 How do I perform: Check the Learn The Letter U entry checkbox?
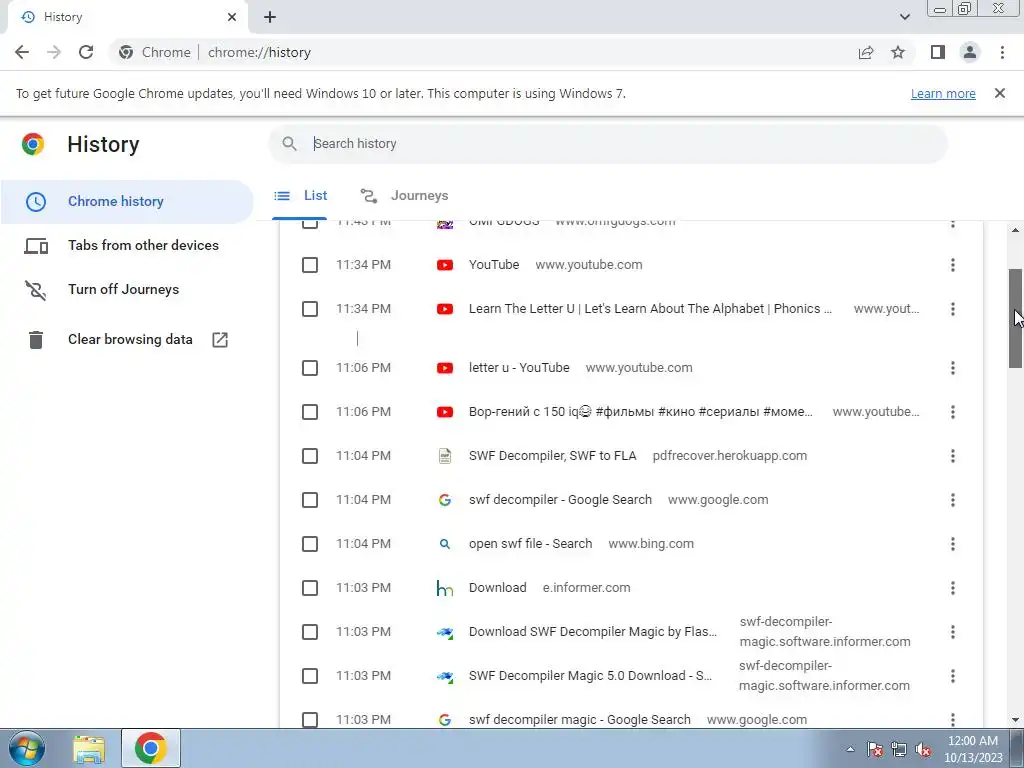pyautogui.click(x=310, y=309)
